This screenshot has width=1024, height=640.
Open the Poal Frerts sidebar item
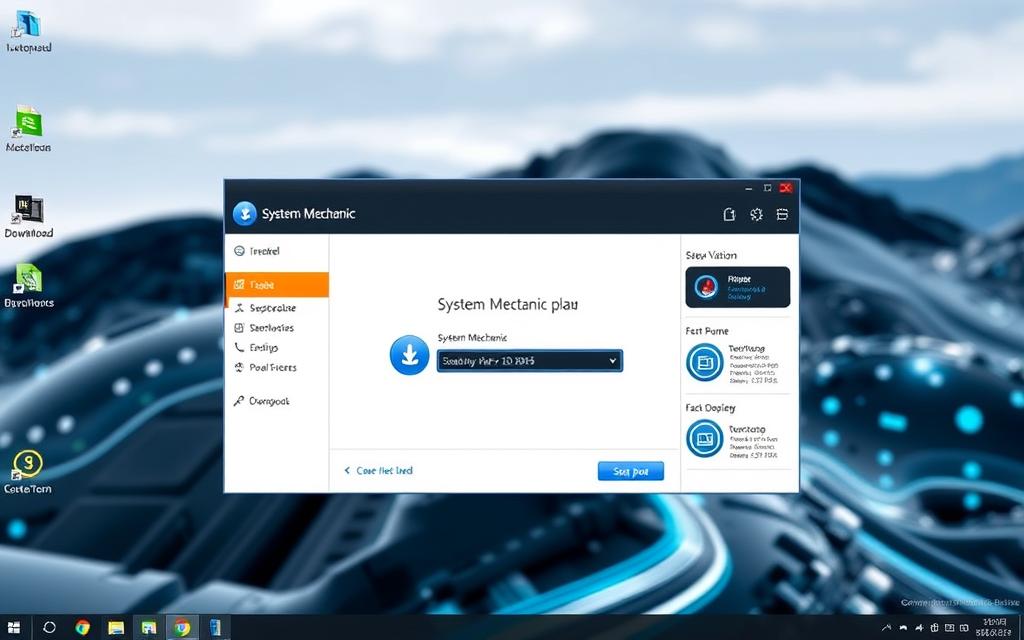(x=271, y=367)
